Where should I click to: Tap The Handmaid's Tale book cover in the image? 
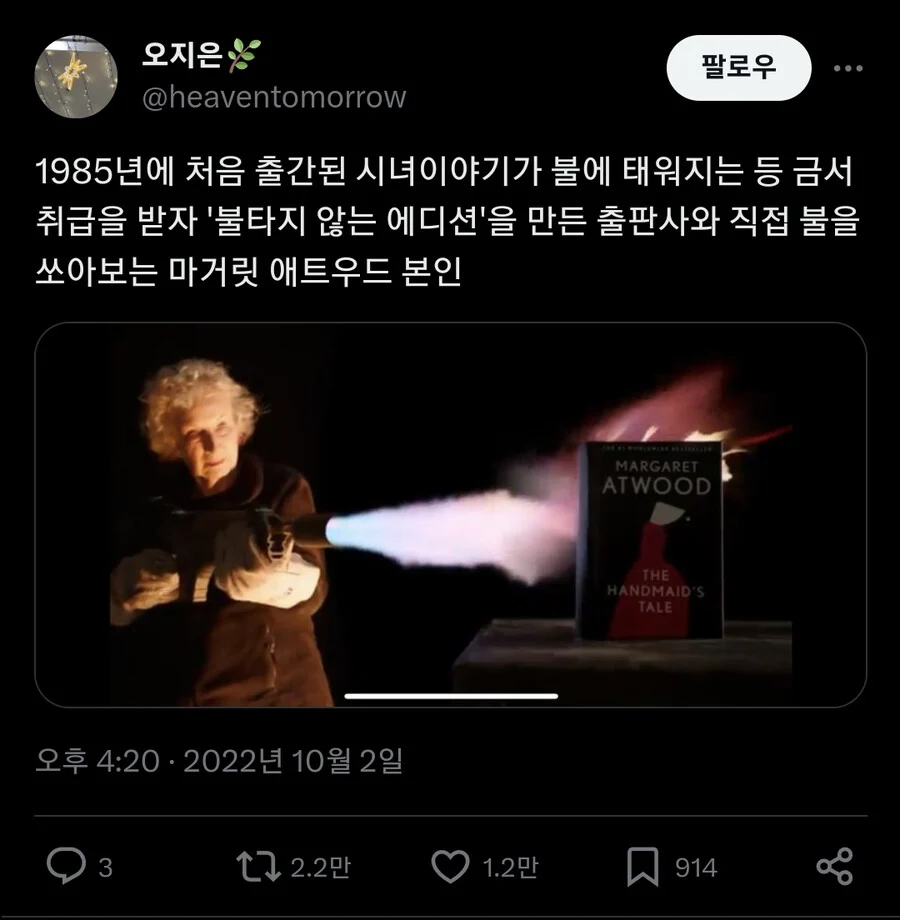[x=650, y=540]
